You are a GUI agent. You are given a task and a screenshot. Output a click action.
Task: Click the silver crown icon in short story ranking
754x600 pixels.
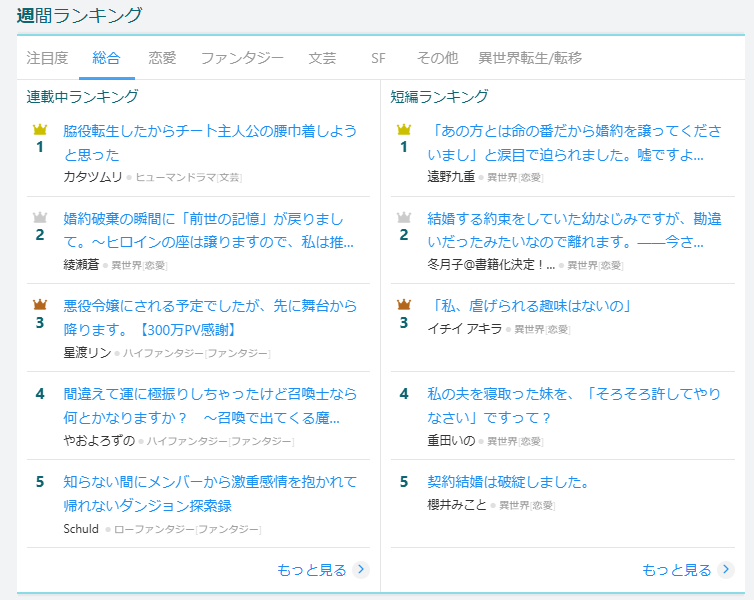coord(404,217)
